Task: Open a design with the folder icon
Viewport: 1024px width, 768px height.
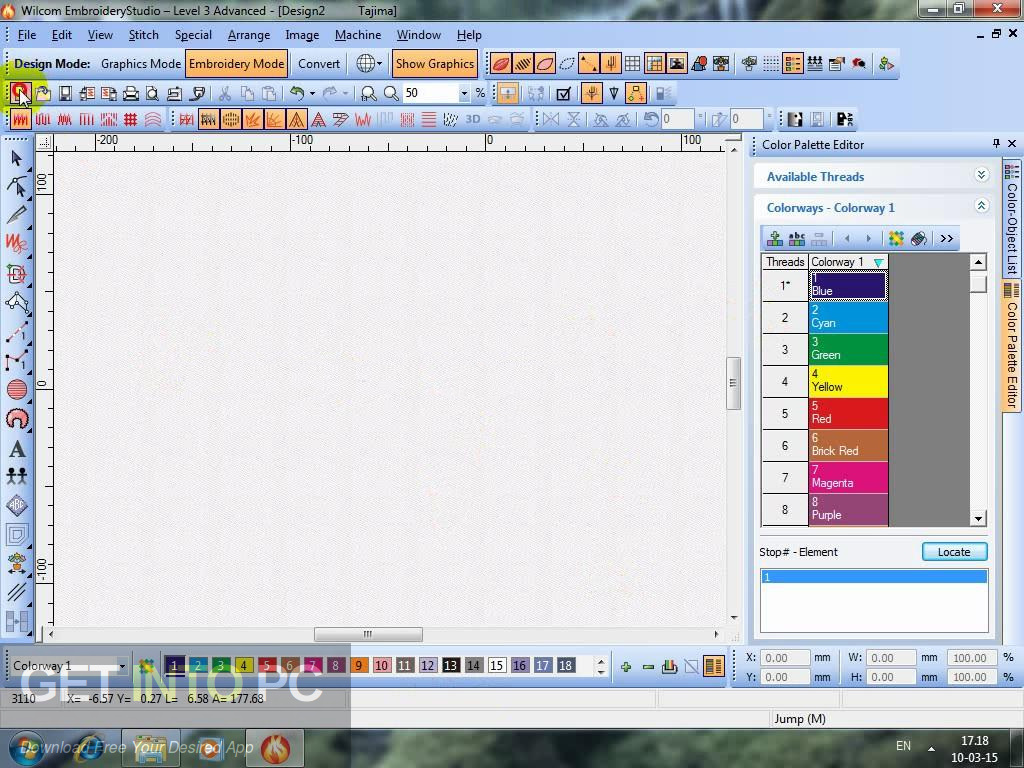Action: 43,93
